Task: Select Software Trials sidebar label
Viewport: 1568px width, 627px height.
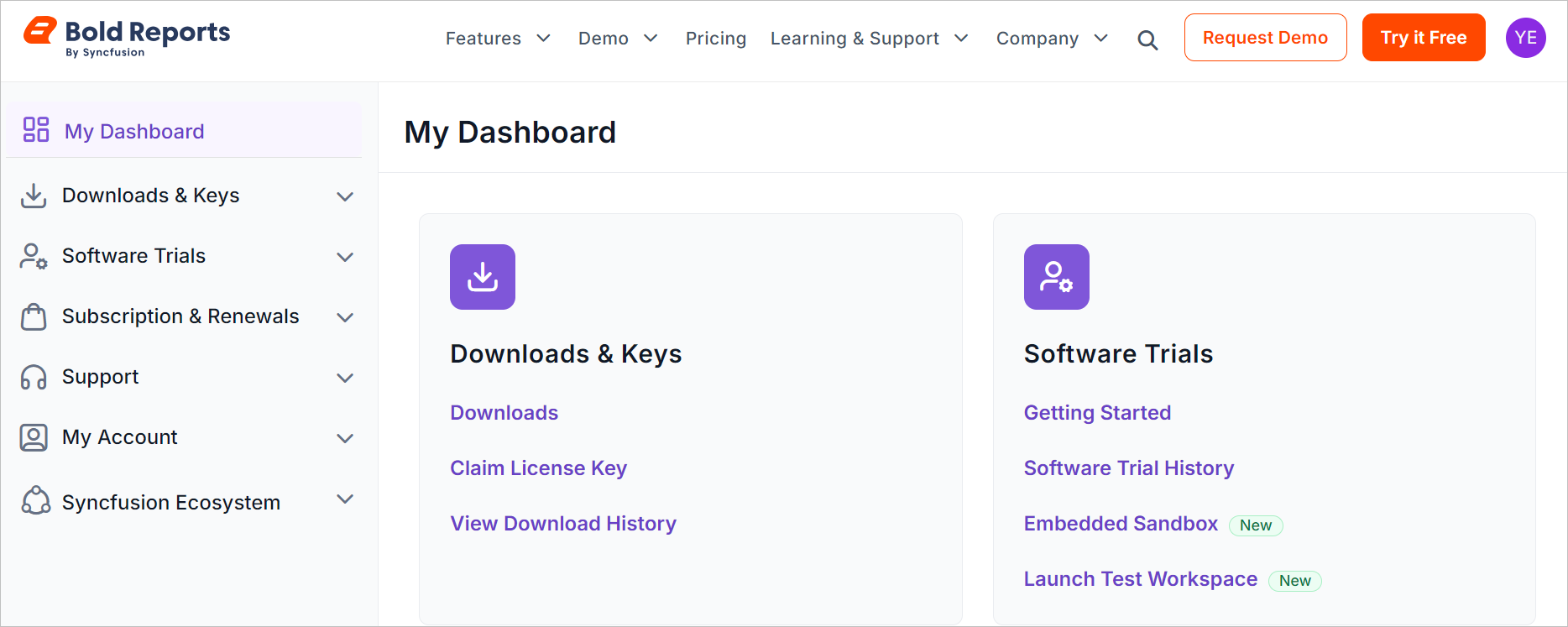Action: (x=134, y=256)
